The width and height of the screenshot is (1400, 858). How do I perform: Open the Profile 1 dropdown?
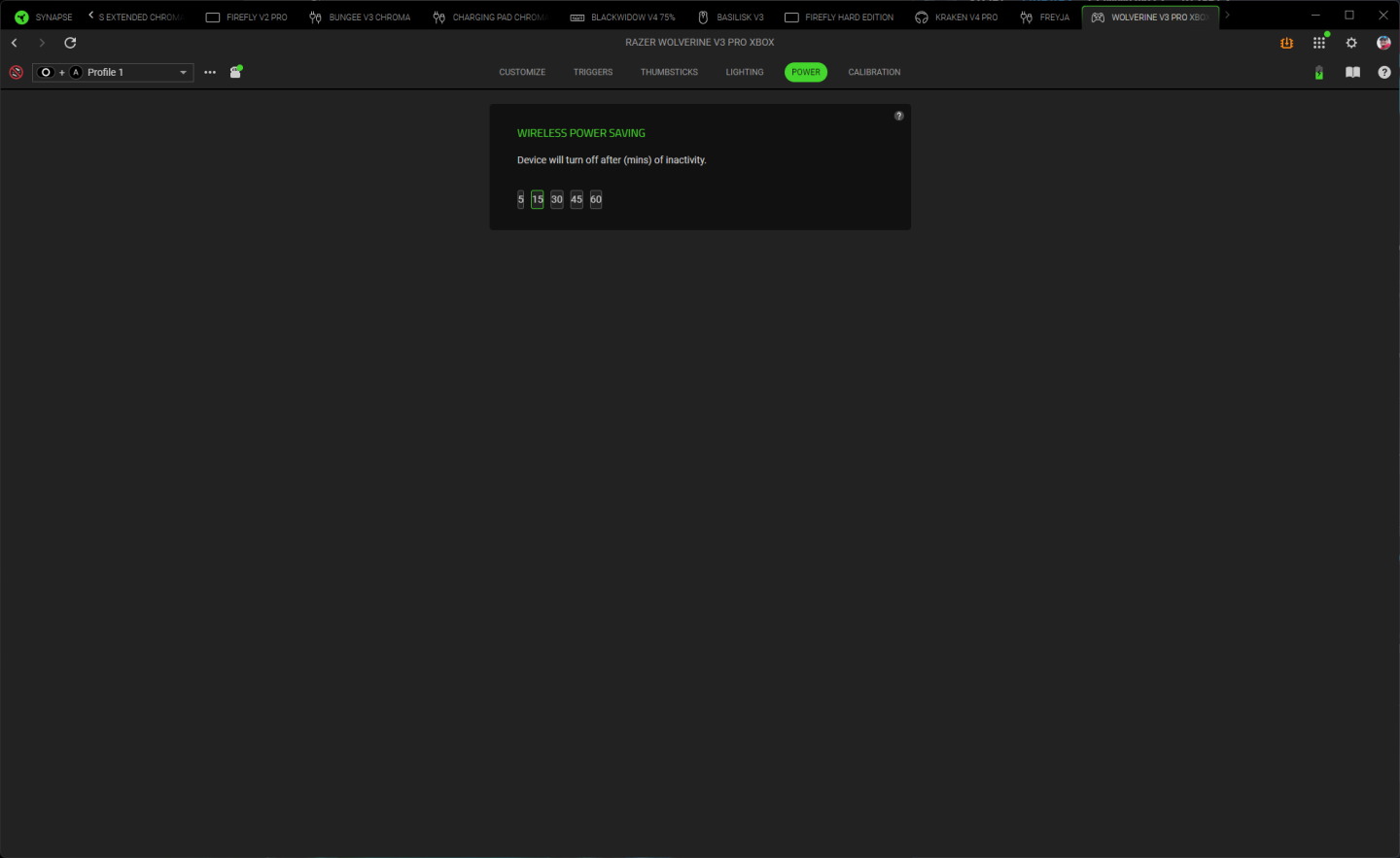(113, 72)
